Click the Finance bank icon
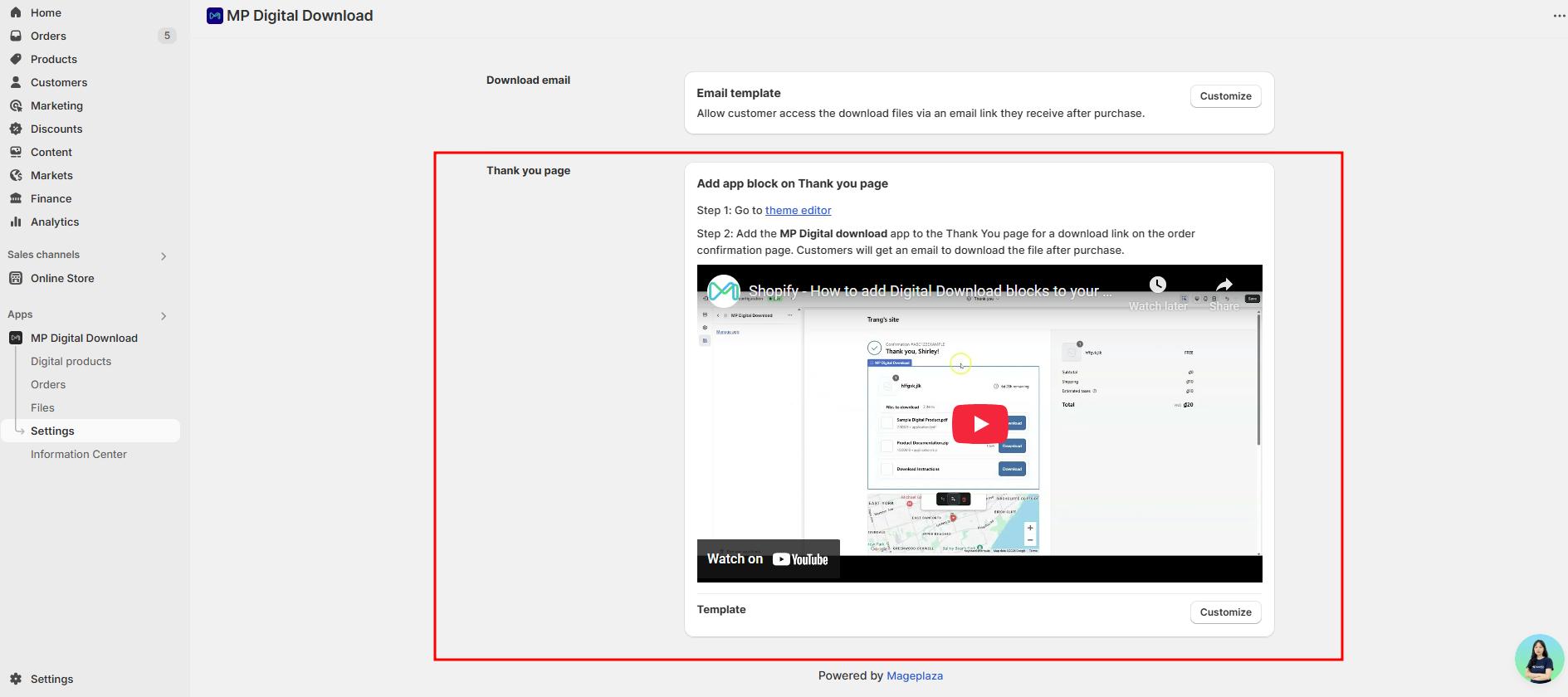 pos(16,198)
